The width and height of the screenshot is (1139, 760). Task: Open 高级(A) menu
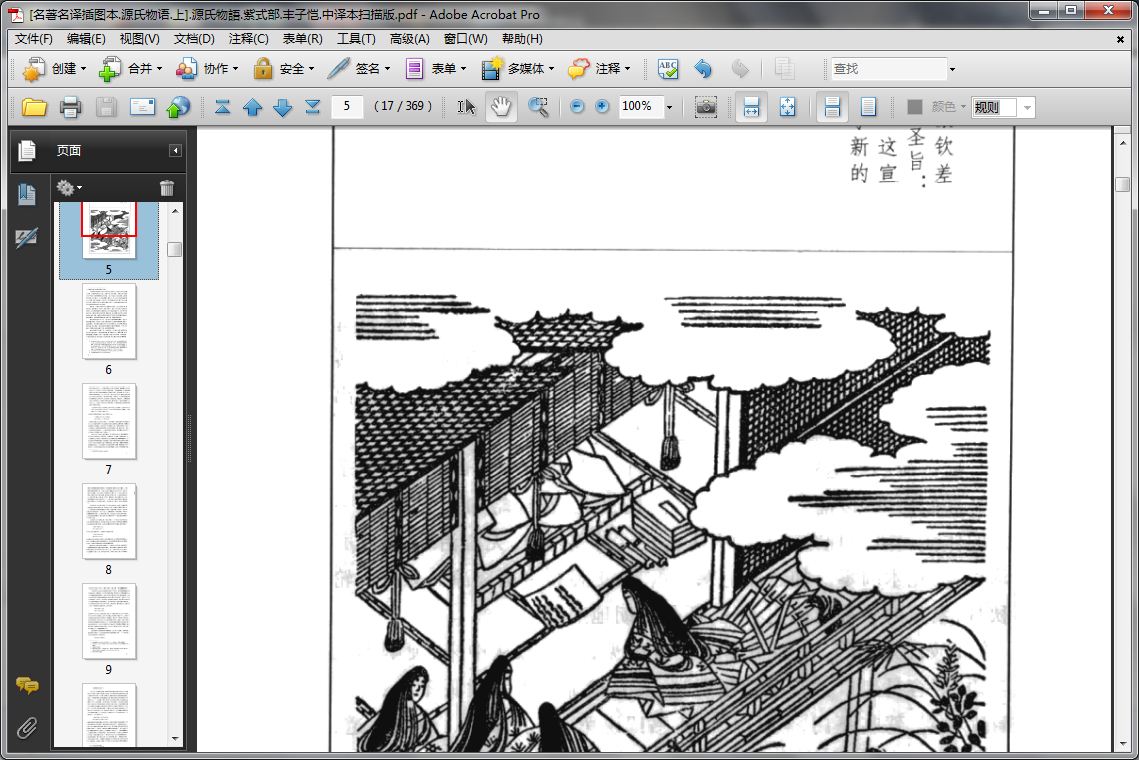click(x=410, y=39)
